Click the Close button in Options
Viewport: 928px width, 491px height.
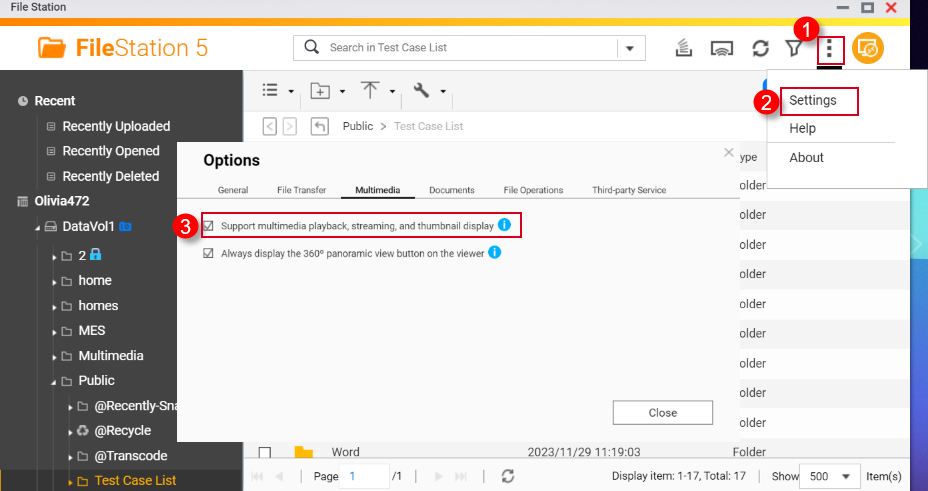click(662, 413)
